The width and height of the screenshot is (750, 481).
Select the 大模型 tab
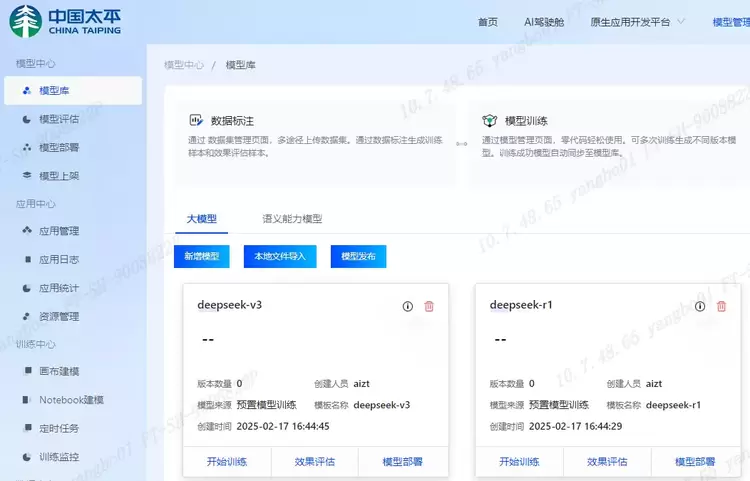201,218
